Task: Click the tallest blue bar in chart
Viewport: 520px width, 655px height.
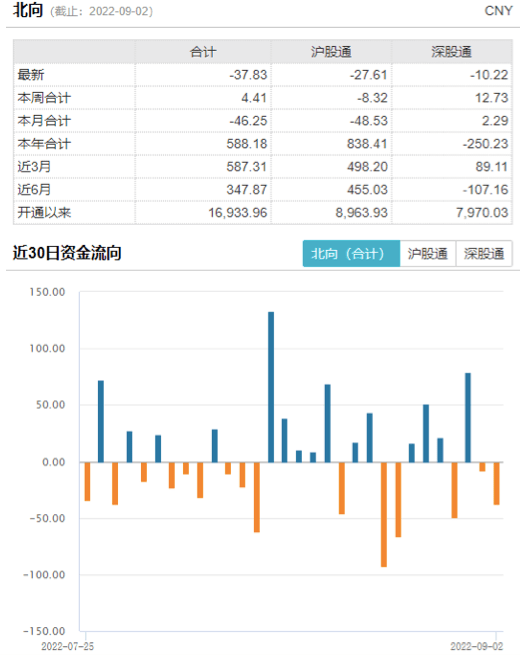Action: pyautogui.click(x=271, y=387)
